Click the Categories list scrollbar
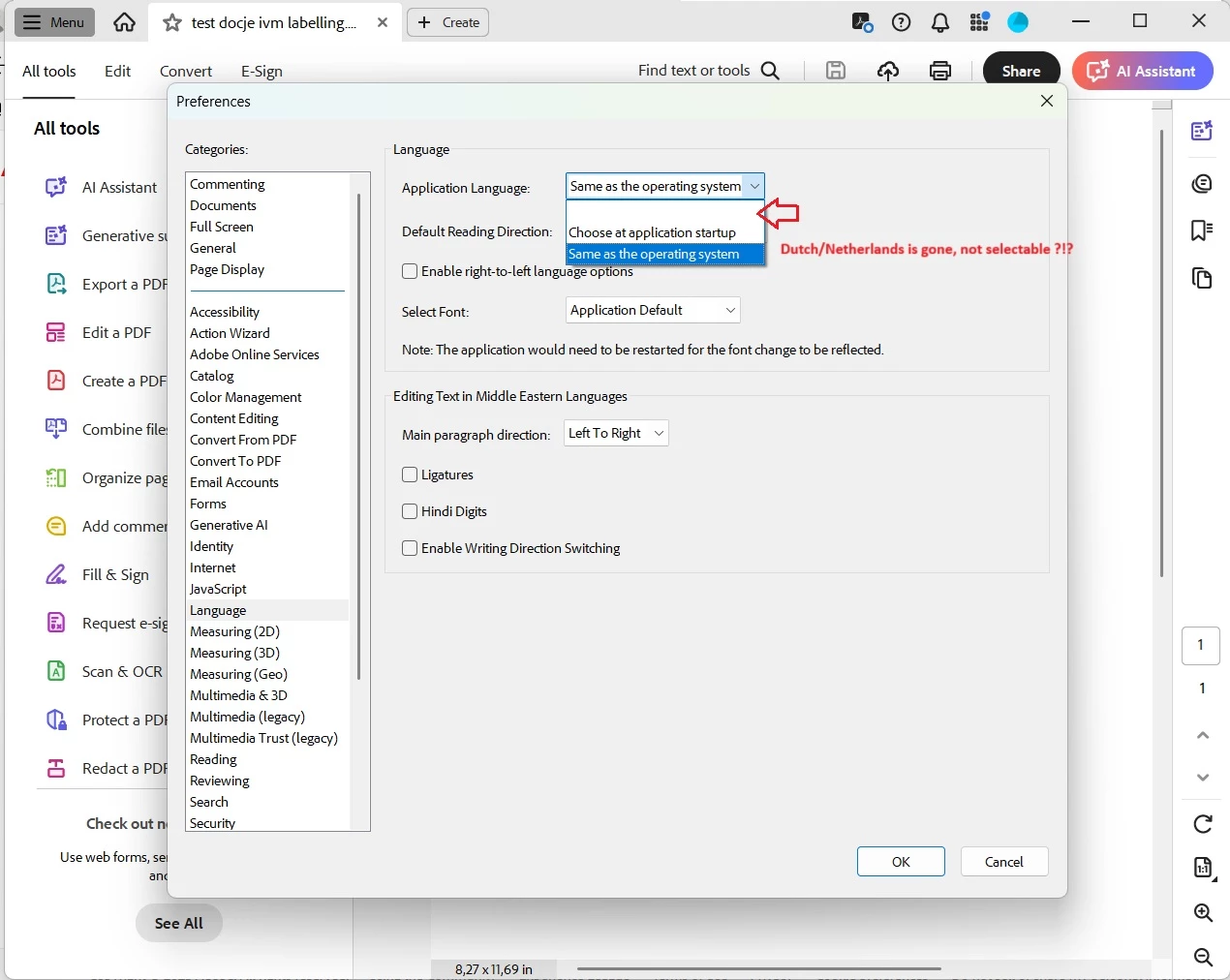 358,436
